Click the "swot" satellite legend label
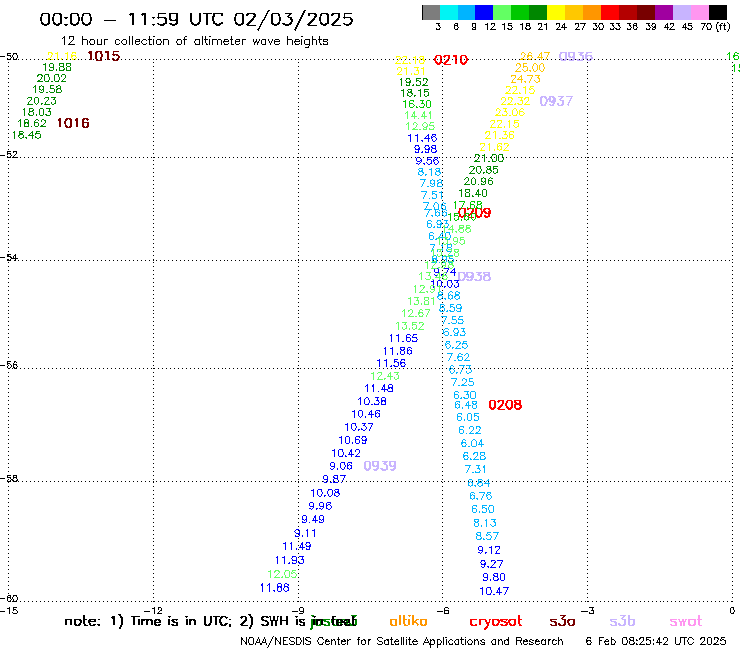 (x=686, y=621)
